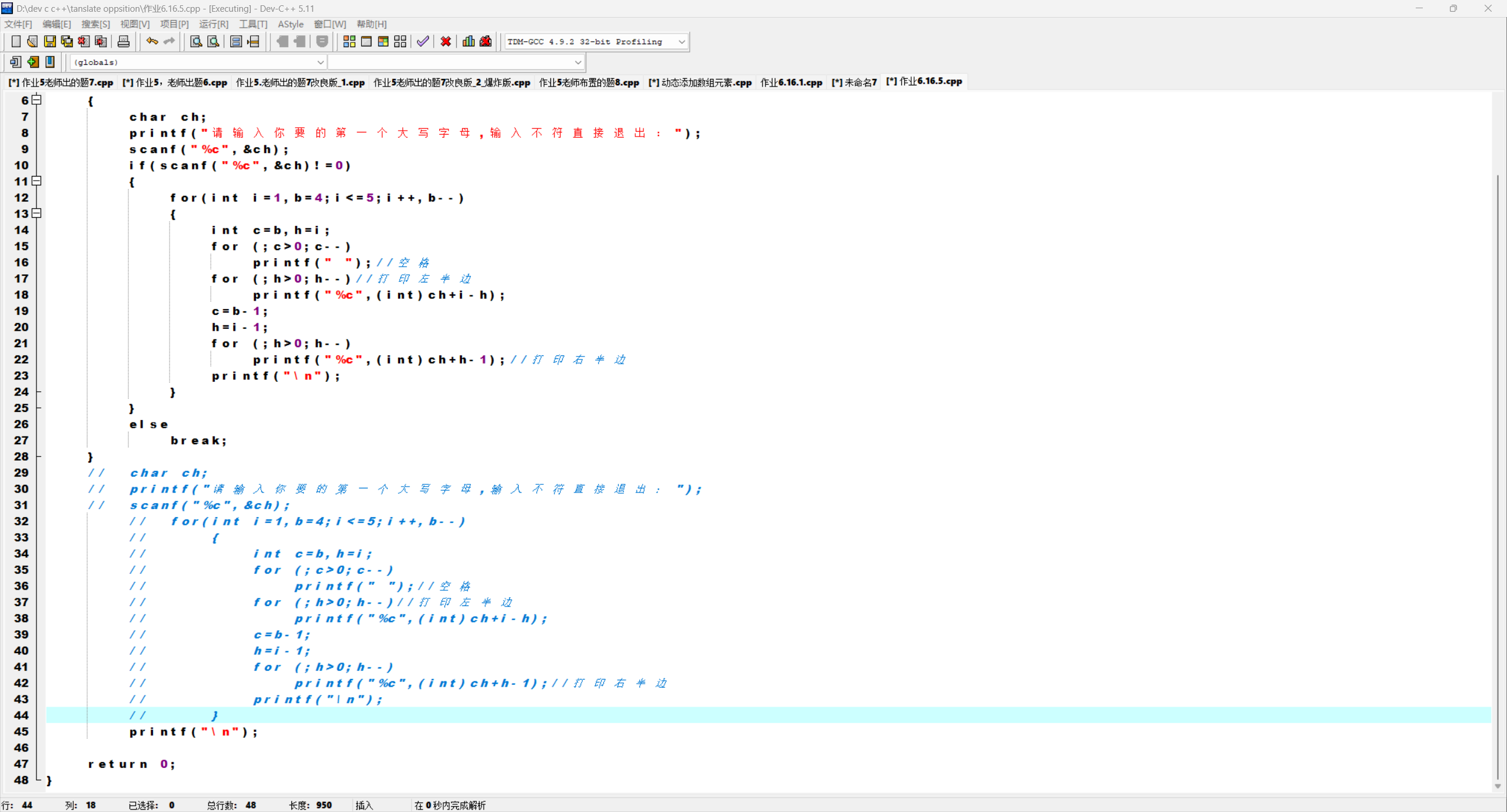Click the Save file icon
The image size is (1507, 812).
(x=49, y=41)
